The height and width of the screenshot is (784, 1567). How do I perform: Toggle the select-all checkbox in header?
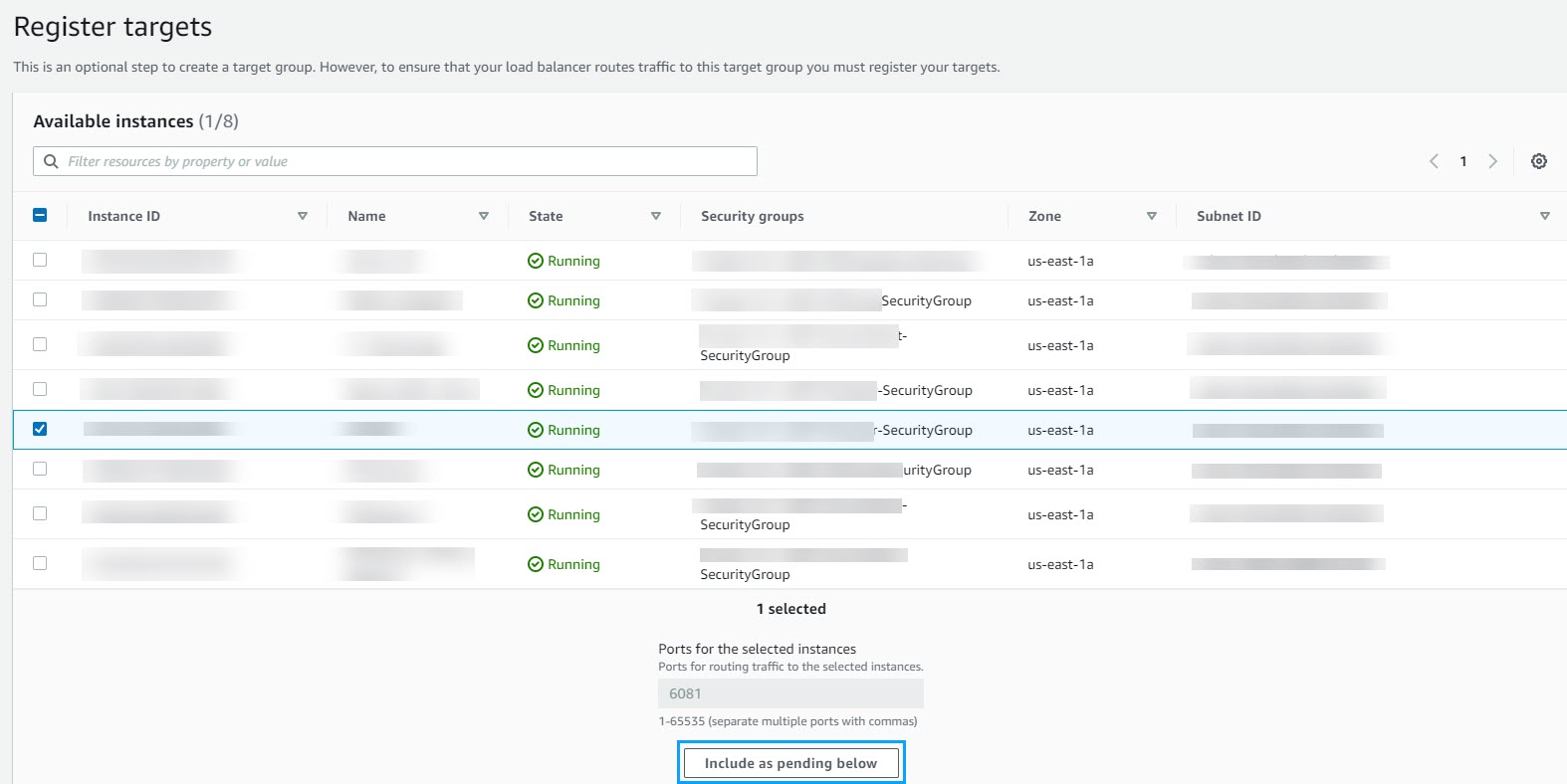click(40, 215)
